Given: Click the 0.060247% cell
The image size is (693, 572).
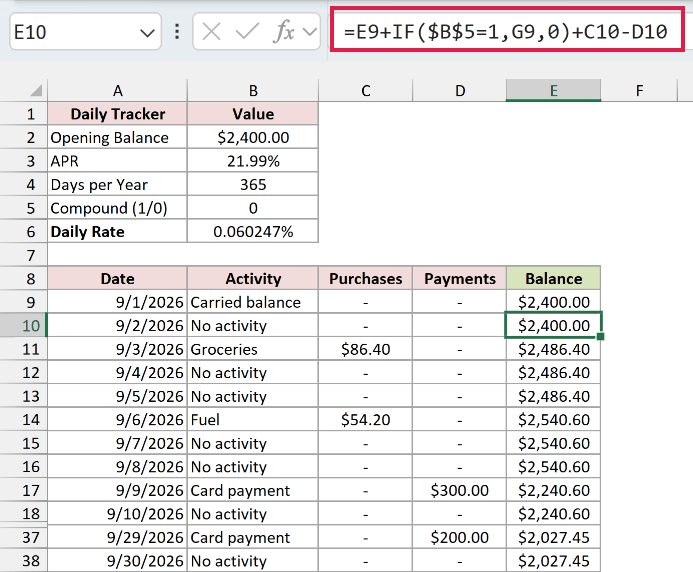Looking at the screenshot, I should (x=253, y=232).
